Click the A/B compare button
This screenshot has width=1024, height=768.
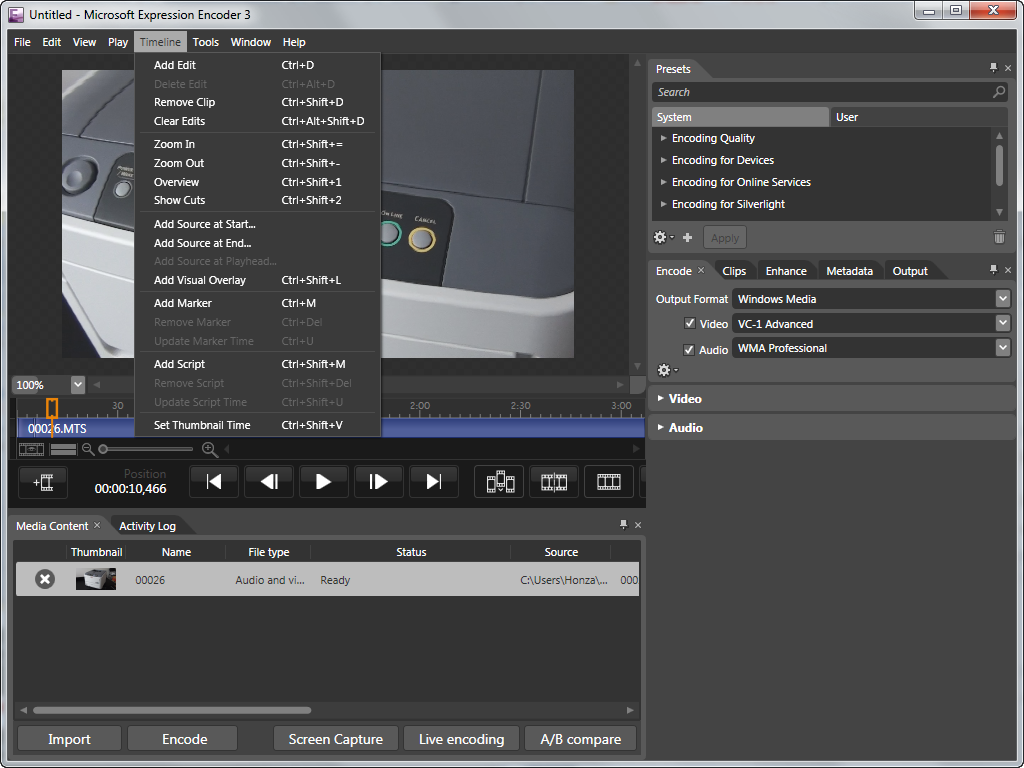coord(581,739)
